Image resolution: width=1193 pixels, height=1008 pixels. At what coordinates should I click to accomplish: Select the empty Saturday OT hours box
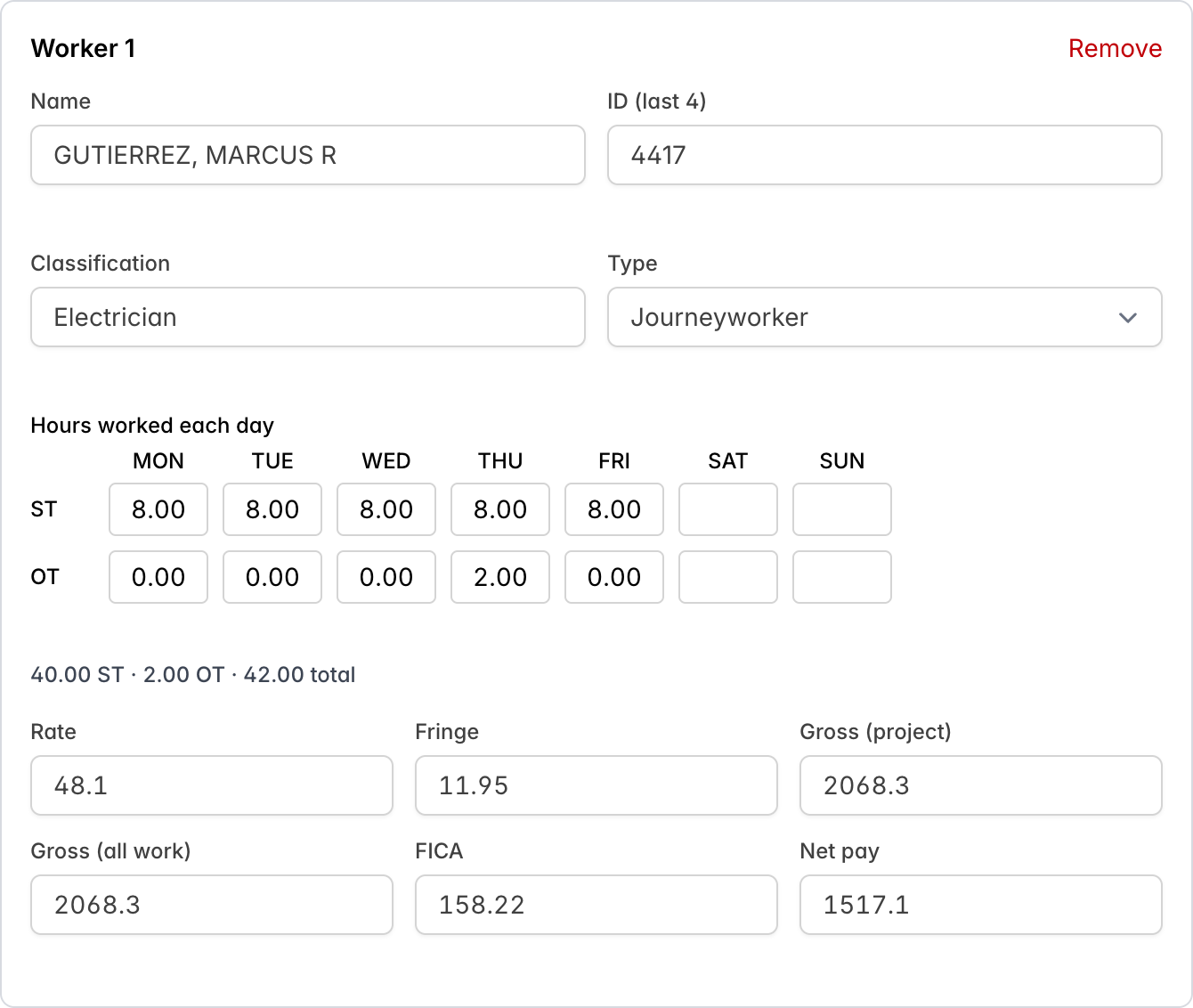click(728, 577)
